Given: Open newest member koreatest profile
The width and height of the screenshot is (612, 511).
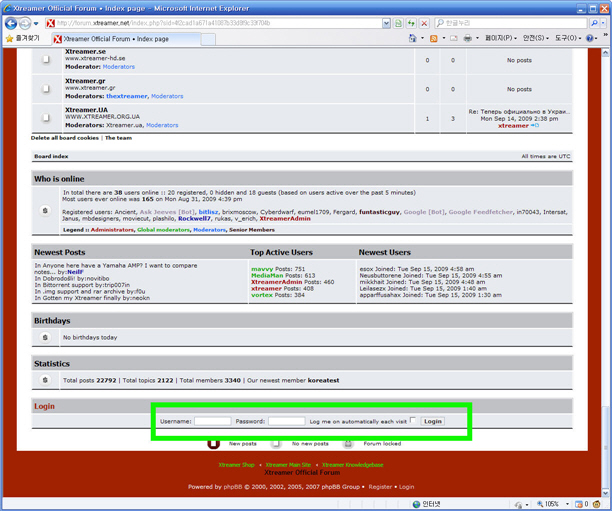Looking at the screenshot, I should click(x=323, y=380).
